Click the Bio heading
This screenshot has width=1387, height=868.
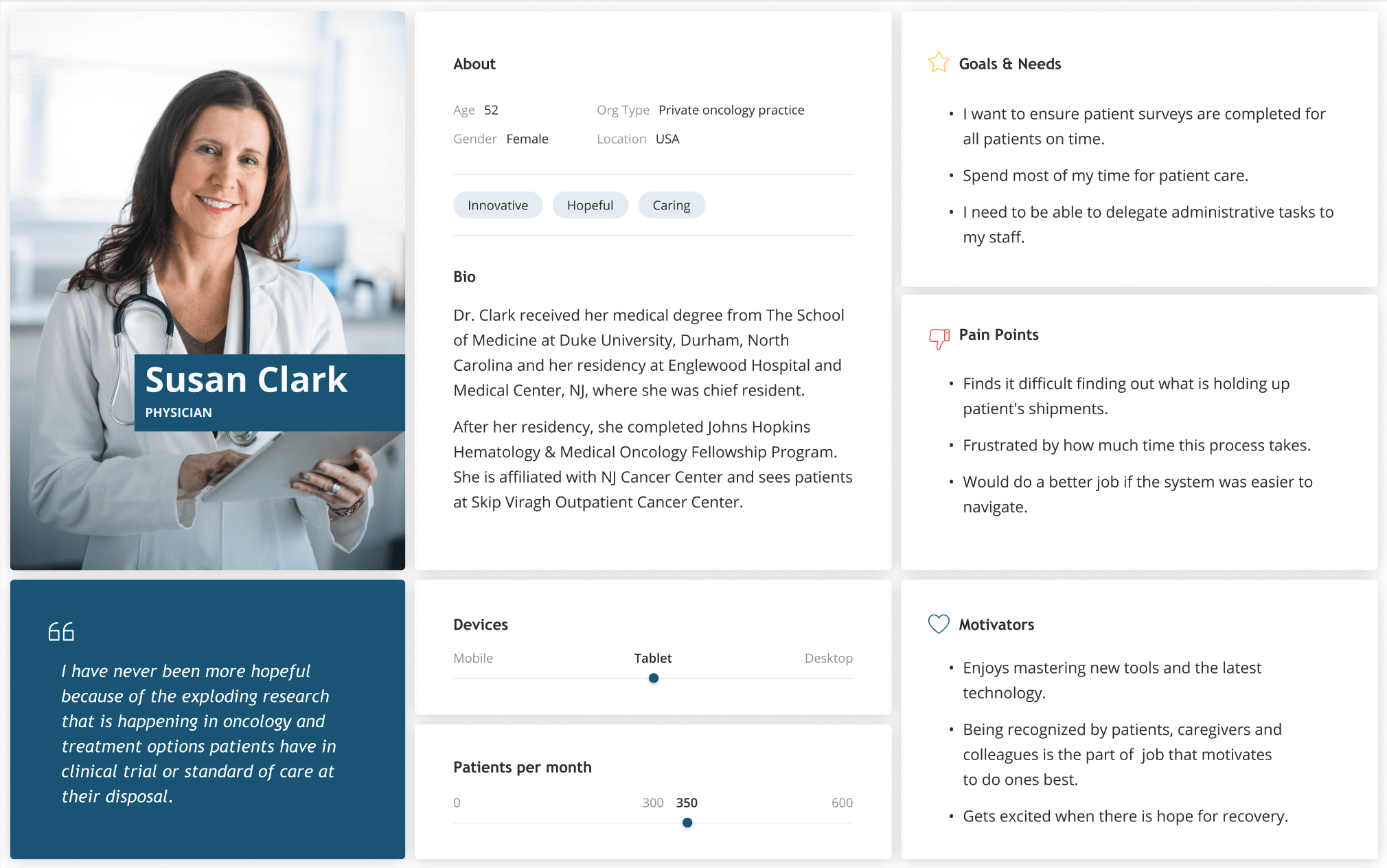[x=464, y=277]
